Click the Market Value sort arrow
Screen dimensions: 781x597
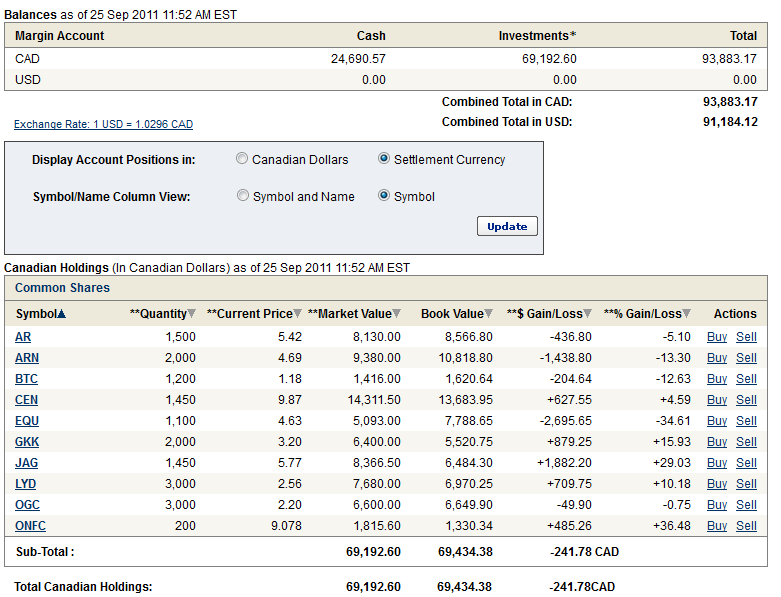(x=397, y=314)
